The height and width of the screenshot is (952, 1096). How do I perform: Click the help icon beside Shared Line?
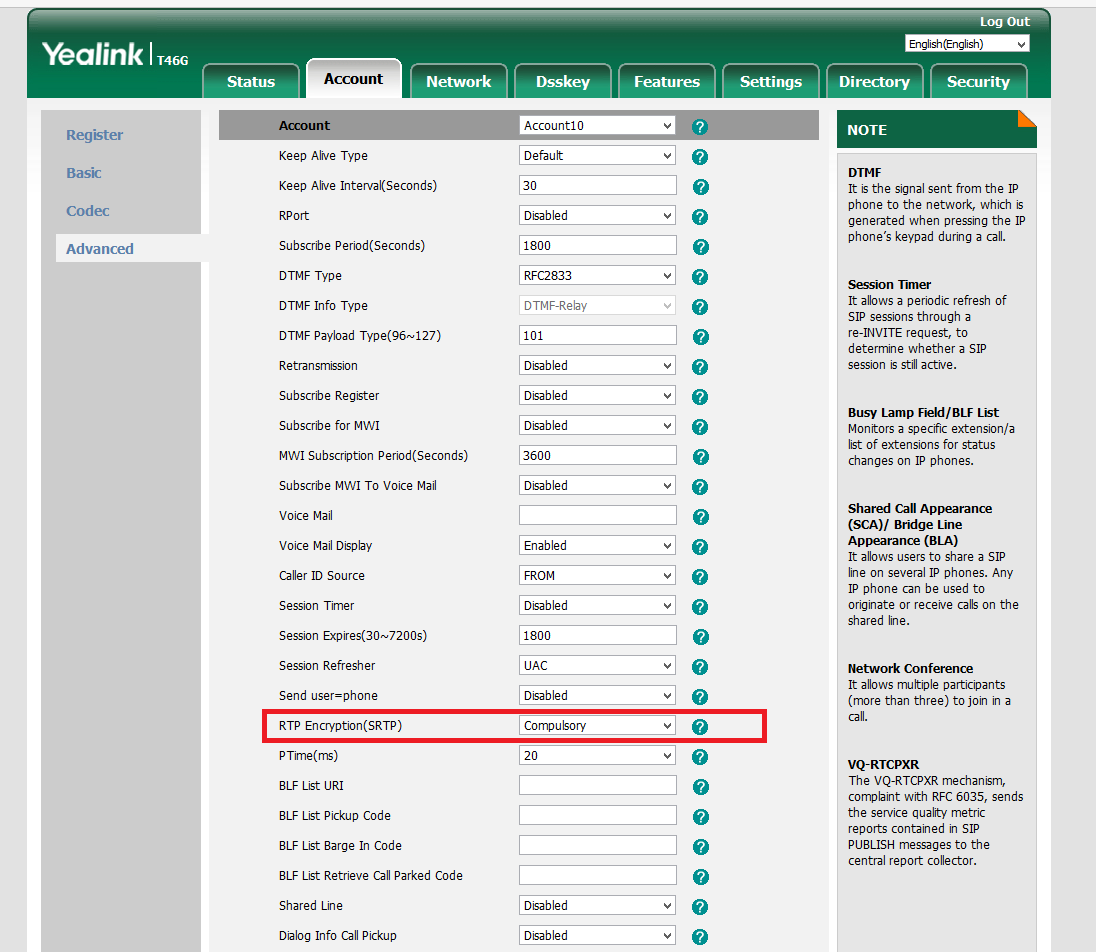700,907
